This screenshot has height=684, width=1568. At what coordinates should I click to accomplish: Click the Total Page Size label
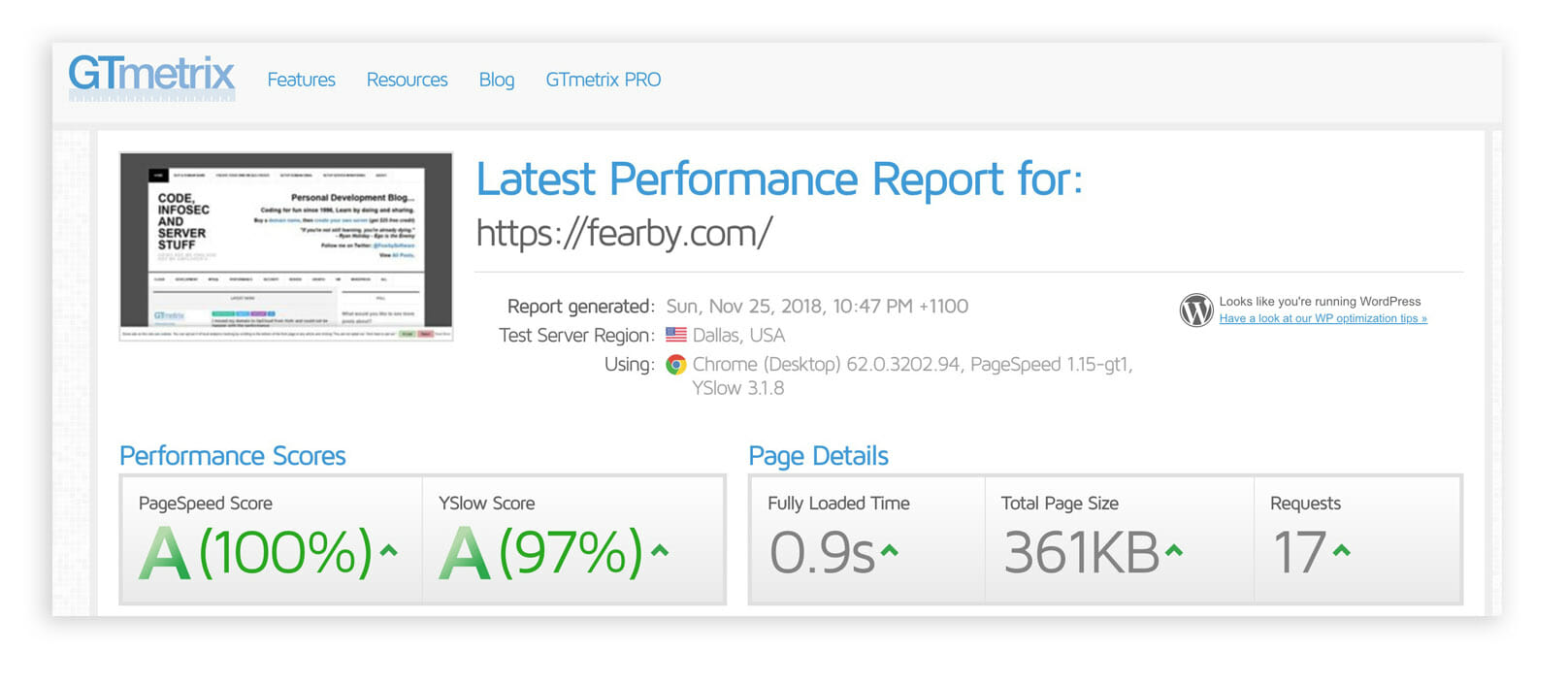tap(1060, 504)
